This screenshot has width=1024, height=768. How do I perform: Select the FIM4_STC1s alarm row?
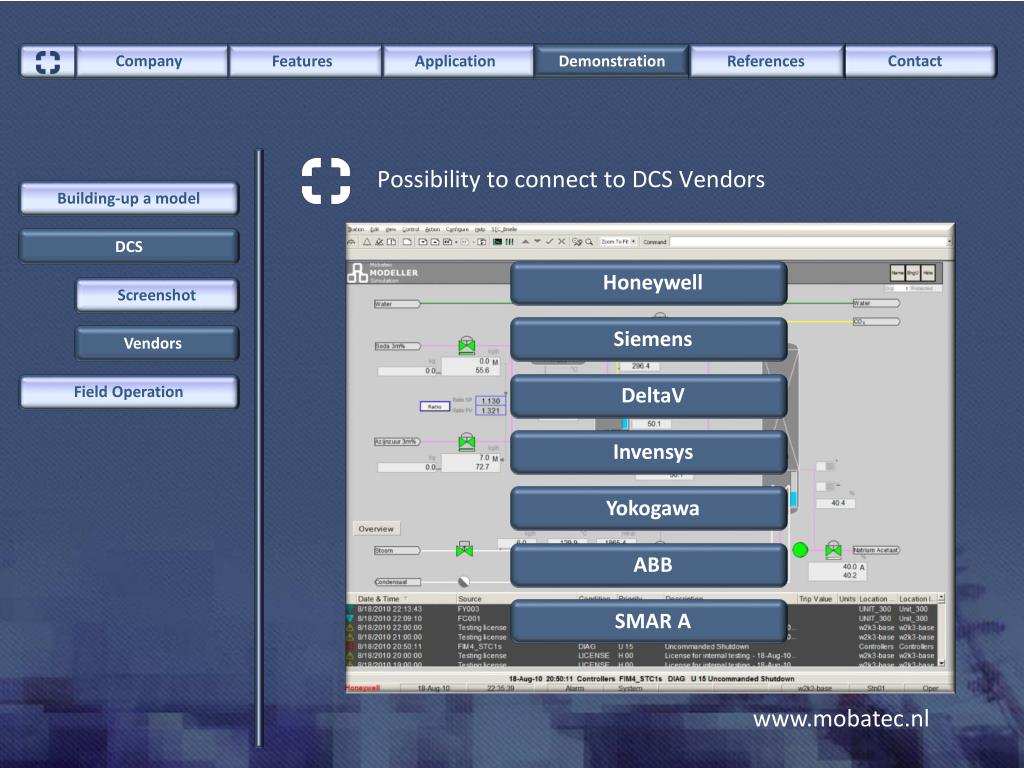point(643,647)
